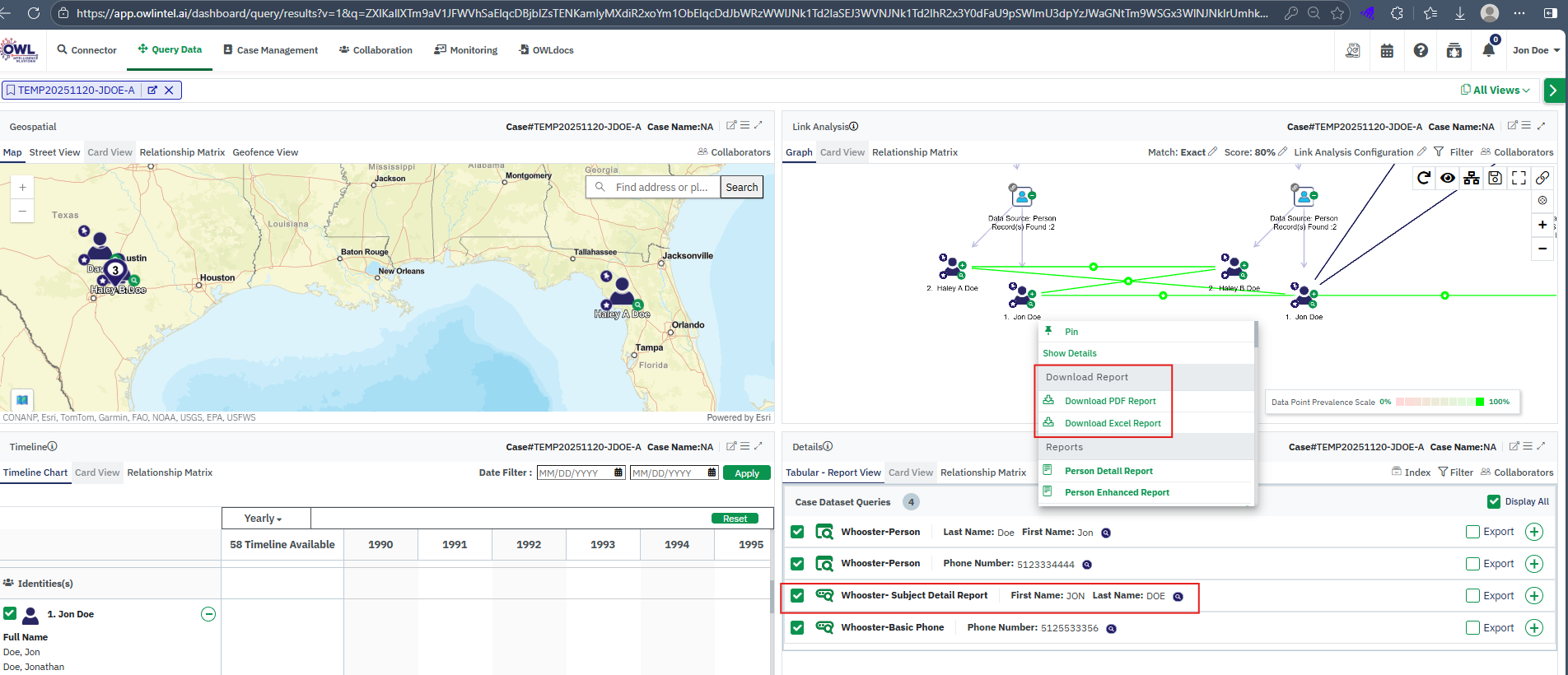This screenshot has width=1568, height=675.
Task: Uncheck the Display All checkbox
Action: [1494, 501]
